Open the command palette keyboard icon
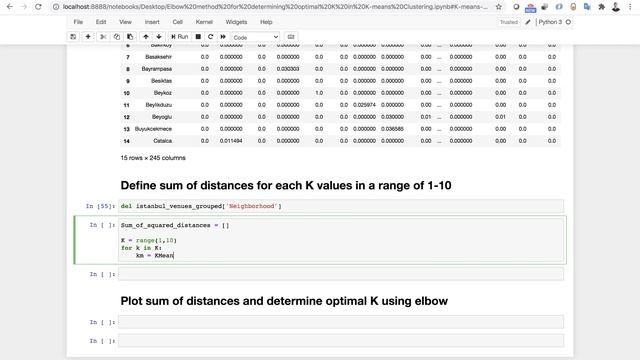640x360 pixels. coord(291,37)
